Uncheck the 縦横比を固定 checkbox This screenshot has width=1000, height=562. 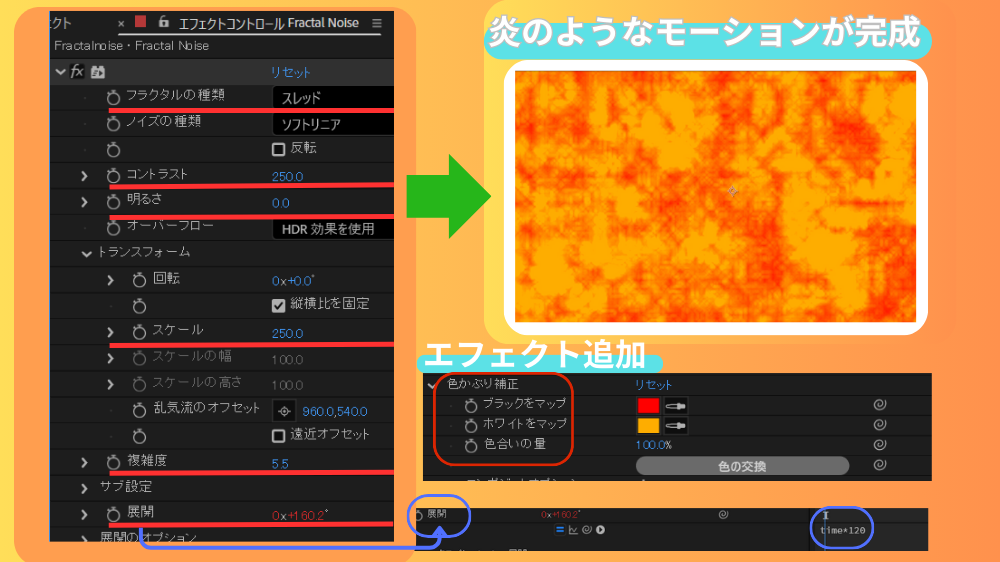tap(279, 305)
